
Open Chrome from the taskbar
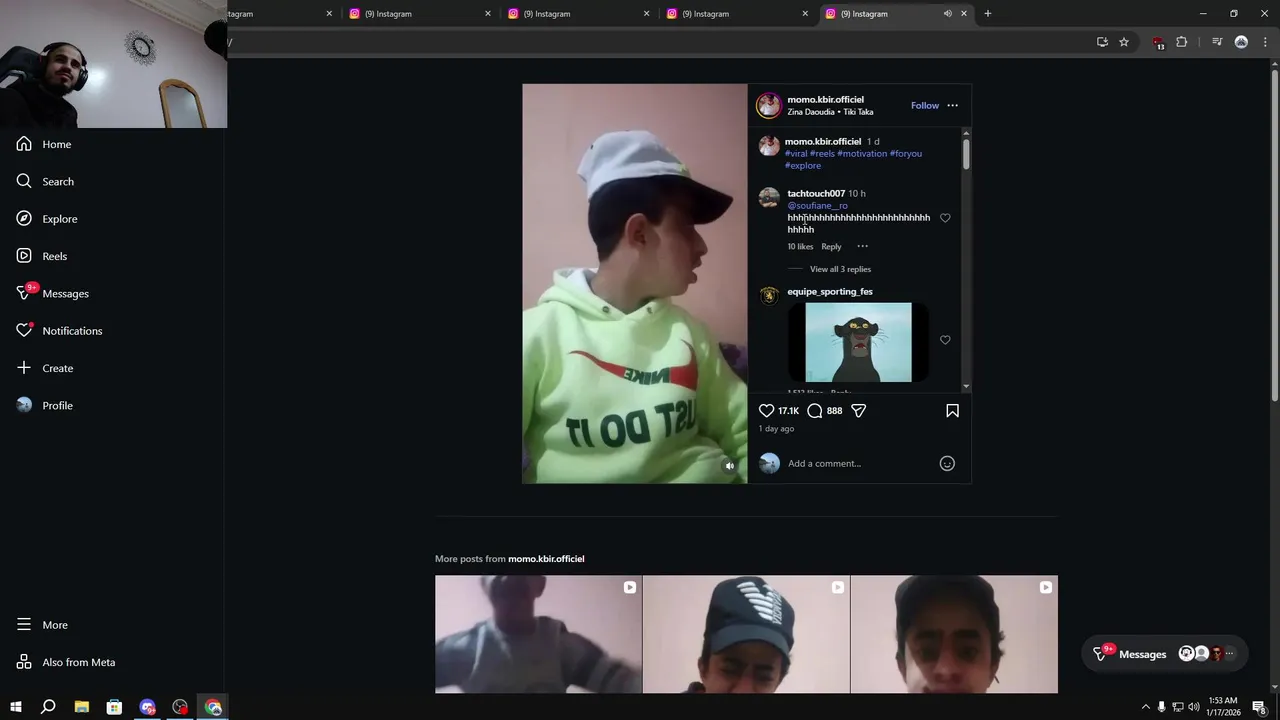pos(213,707)
